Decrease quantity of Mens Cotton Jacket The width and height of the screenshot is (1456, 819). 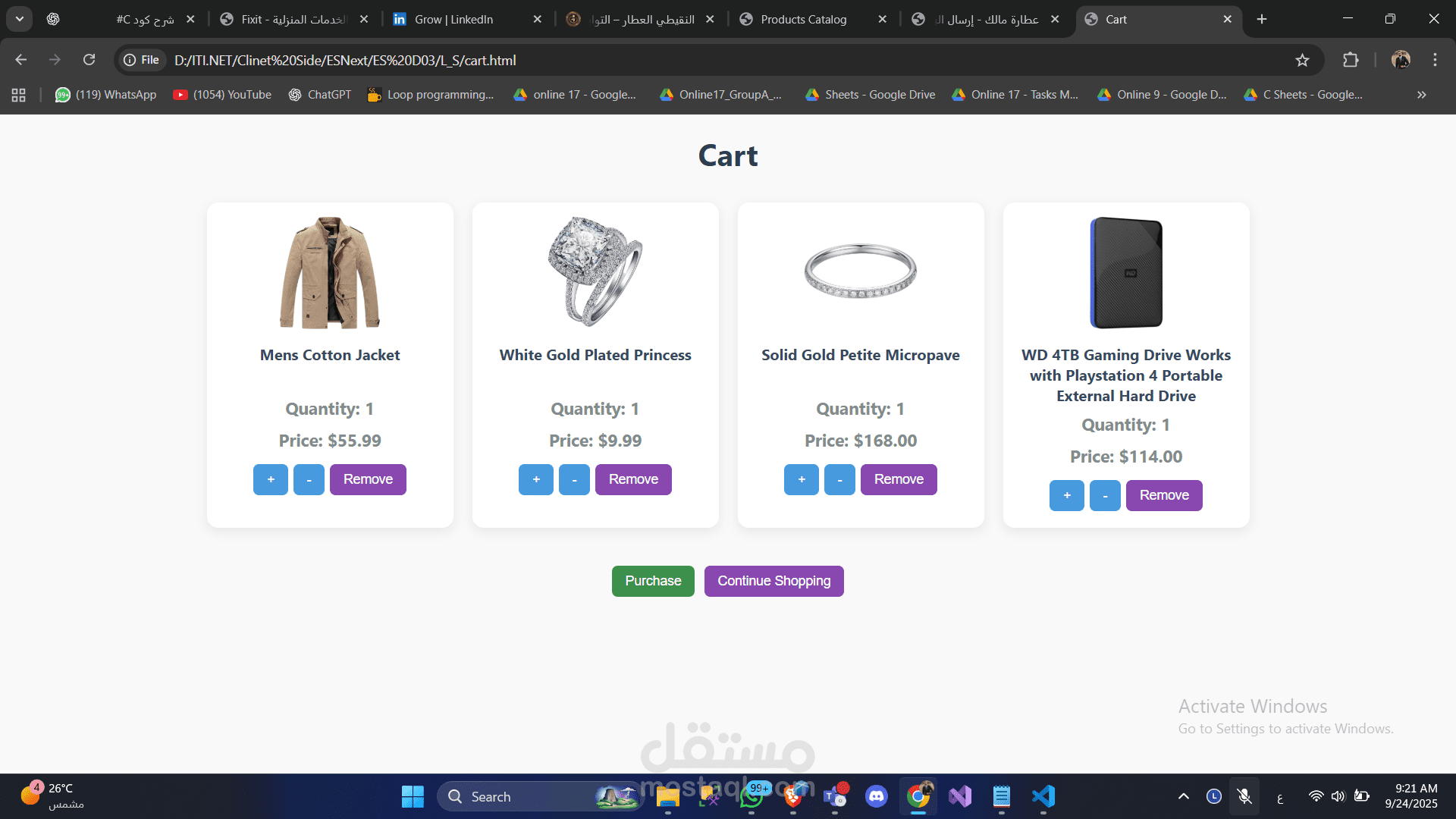click(x=309, y=479)
